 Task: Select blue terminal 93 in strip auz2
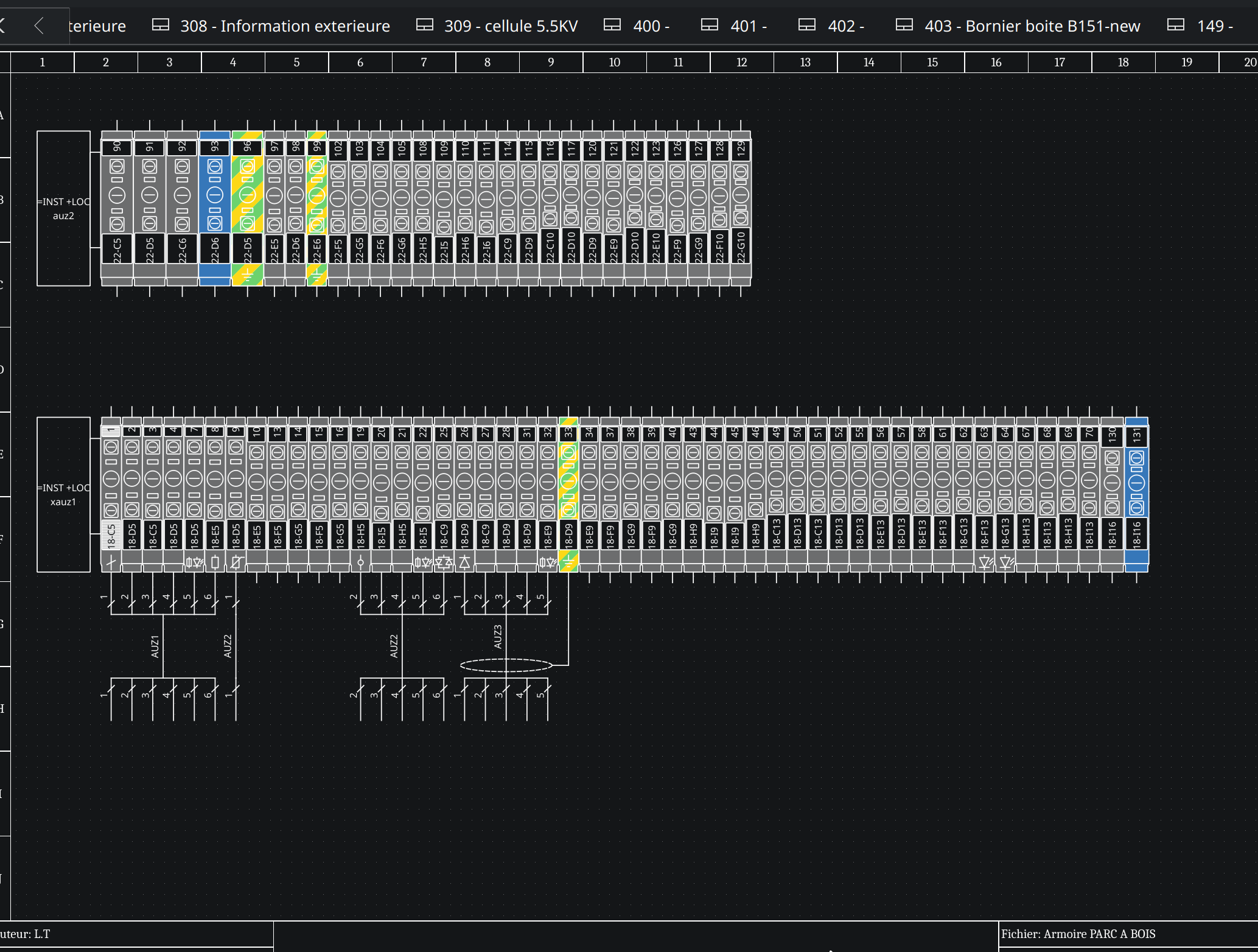pyautogui.click(x=215, y=208)
